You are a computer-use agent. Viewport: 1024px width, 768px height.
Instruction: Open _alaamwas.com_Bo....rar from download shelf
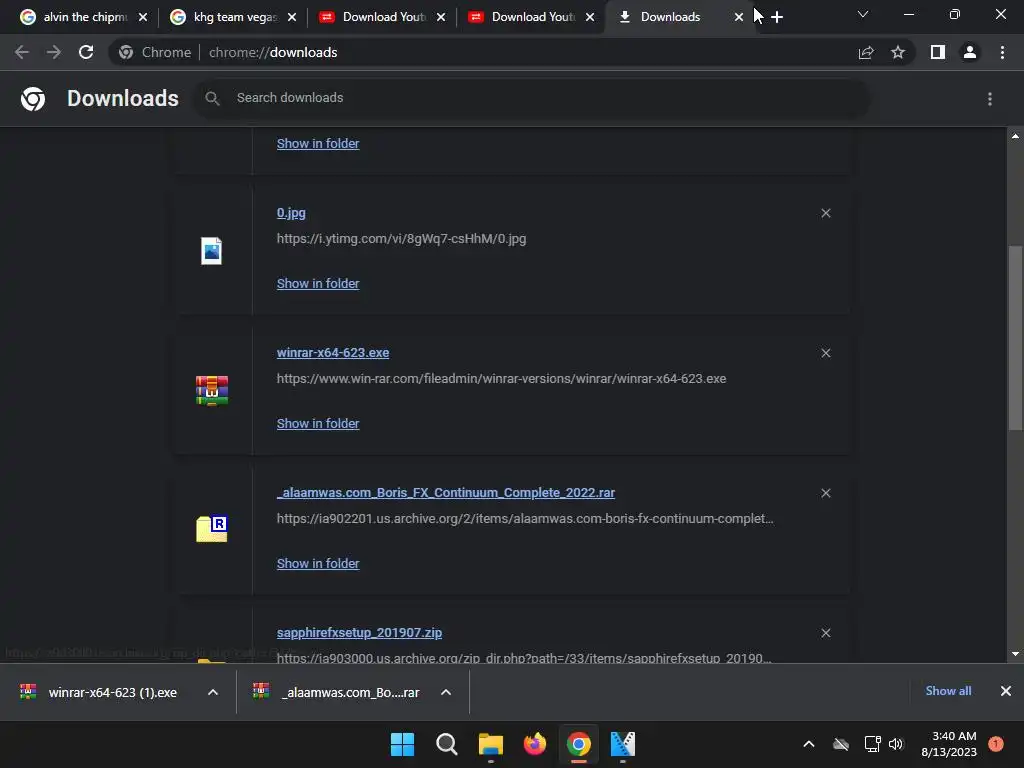point(349,692)
